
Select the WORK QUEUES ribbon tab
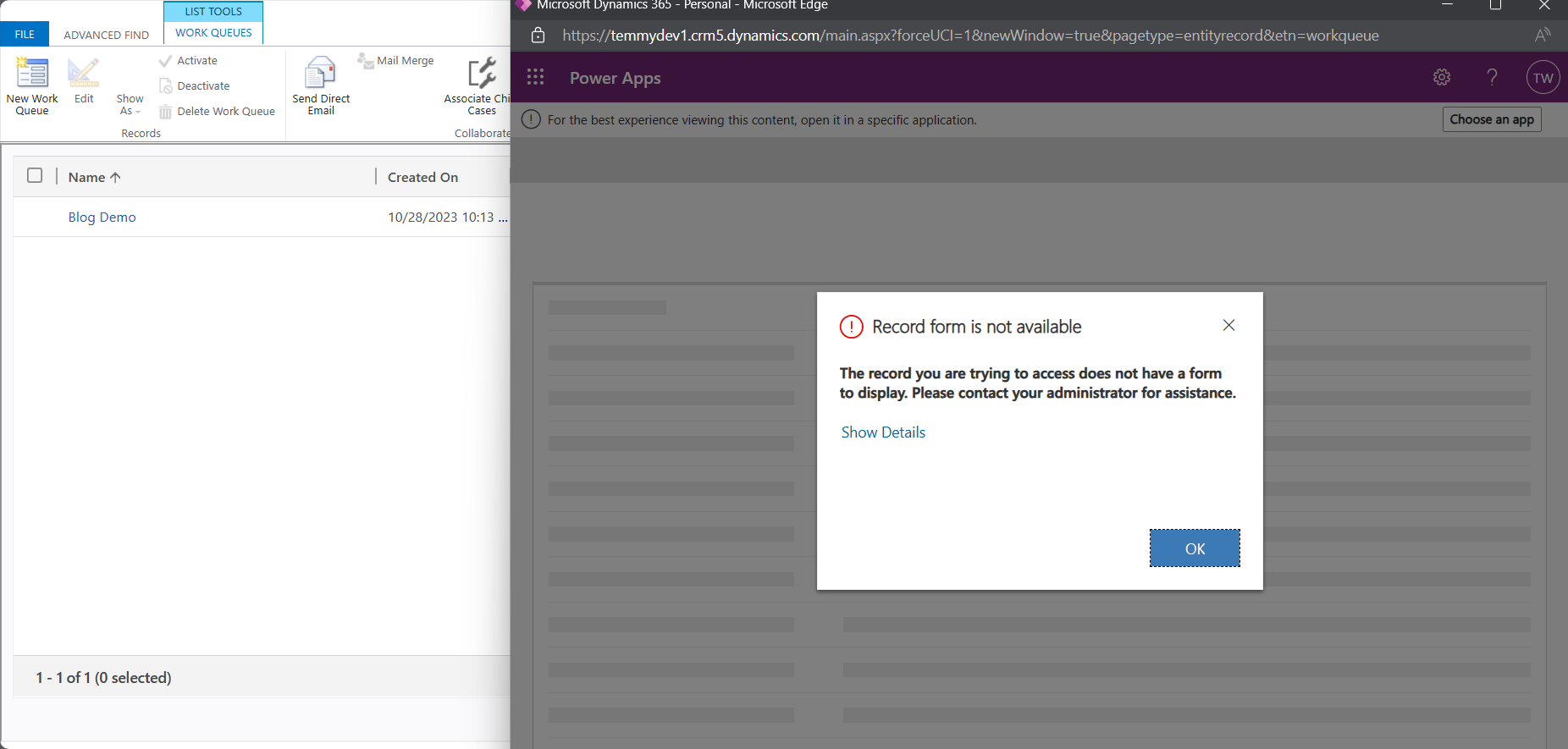(x=213, y=33)
